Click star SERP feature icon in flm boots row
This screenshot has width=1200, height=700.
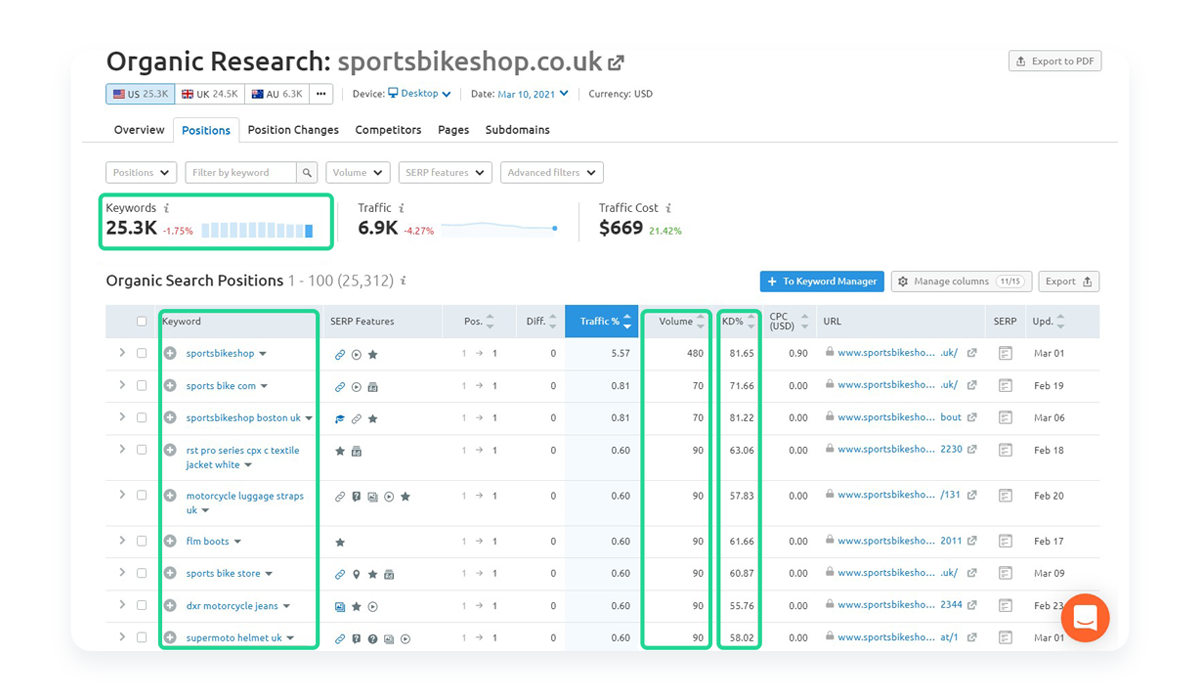pyautogui.click(x=340, y=542)
